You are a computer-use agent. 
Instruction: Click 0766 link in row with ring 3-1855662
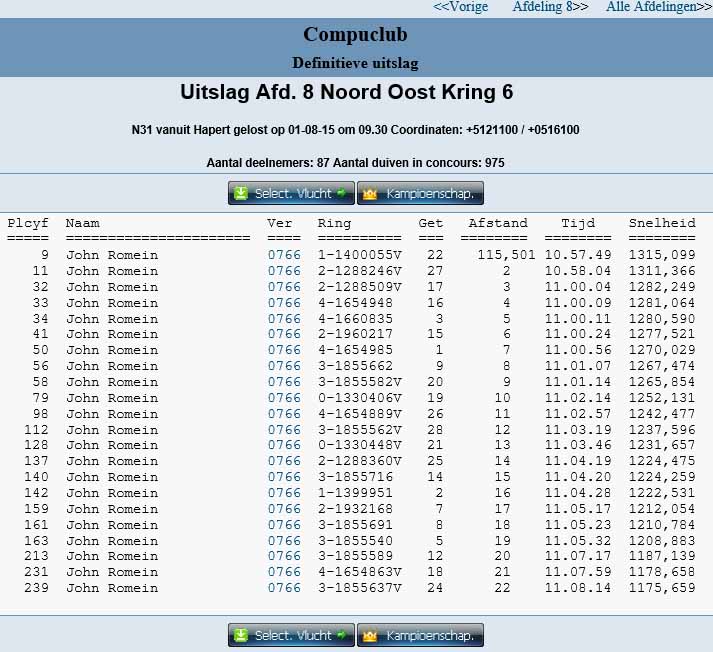tap(284, 366)
